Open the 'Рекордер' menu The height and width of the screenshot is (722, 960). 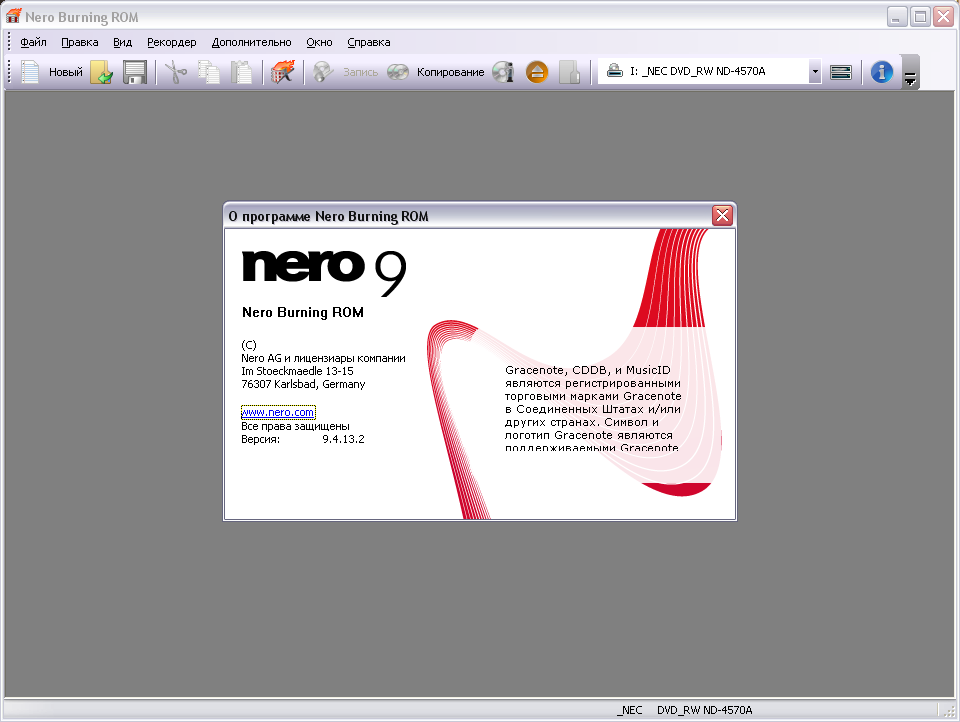(171, 42)
